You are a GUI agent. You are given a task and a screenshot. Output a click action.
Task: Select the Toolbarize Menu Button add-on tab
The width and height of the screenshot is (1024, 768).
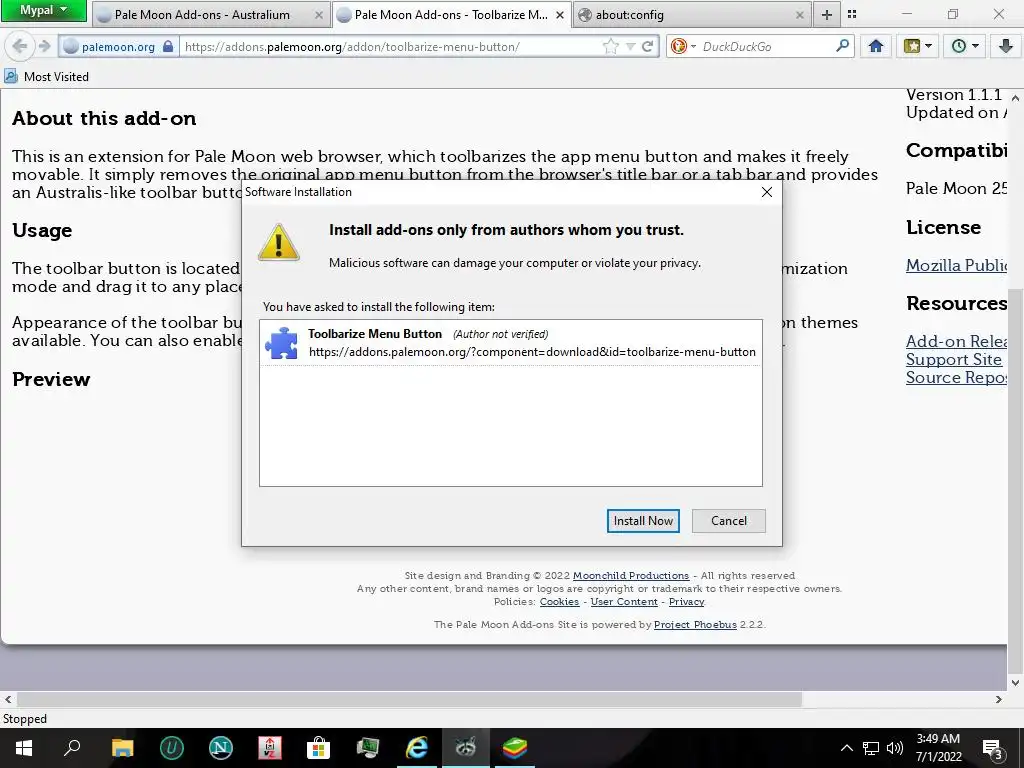click(x=451, y=14)
